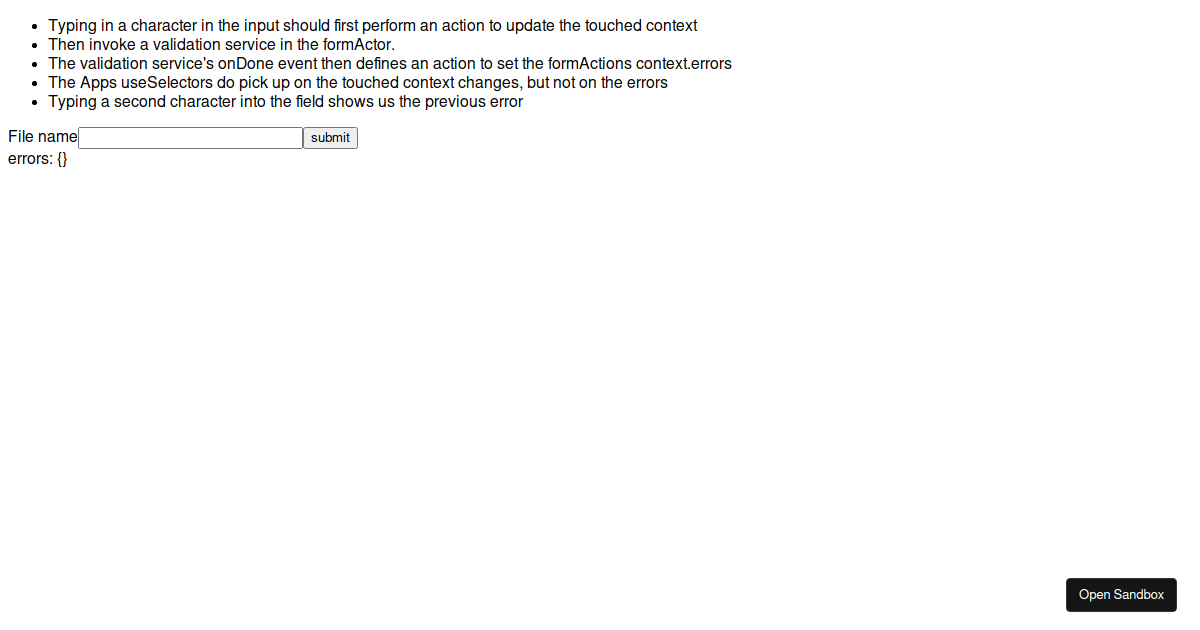Click the bullet dot before 'Then invoke'
1200x630 pixels.
(36, 45)
